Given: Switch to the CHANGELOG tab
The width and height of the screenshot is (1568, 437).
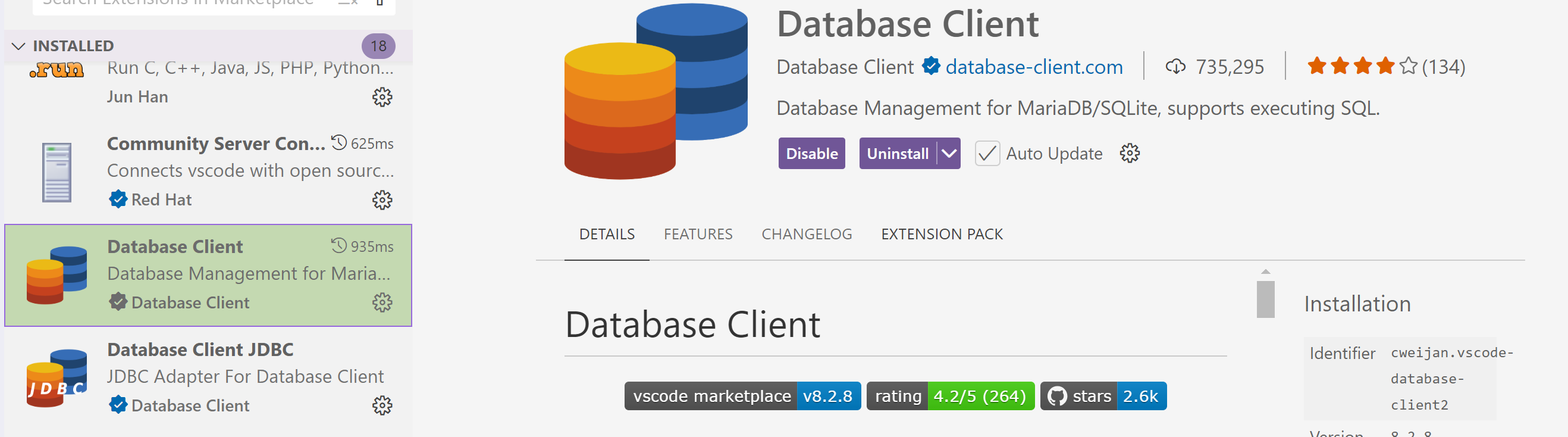Looking at the screenshot, I should (x=807, y=235).
